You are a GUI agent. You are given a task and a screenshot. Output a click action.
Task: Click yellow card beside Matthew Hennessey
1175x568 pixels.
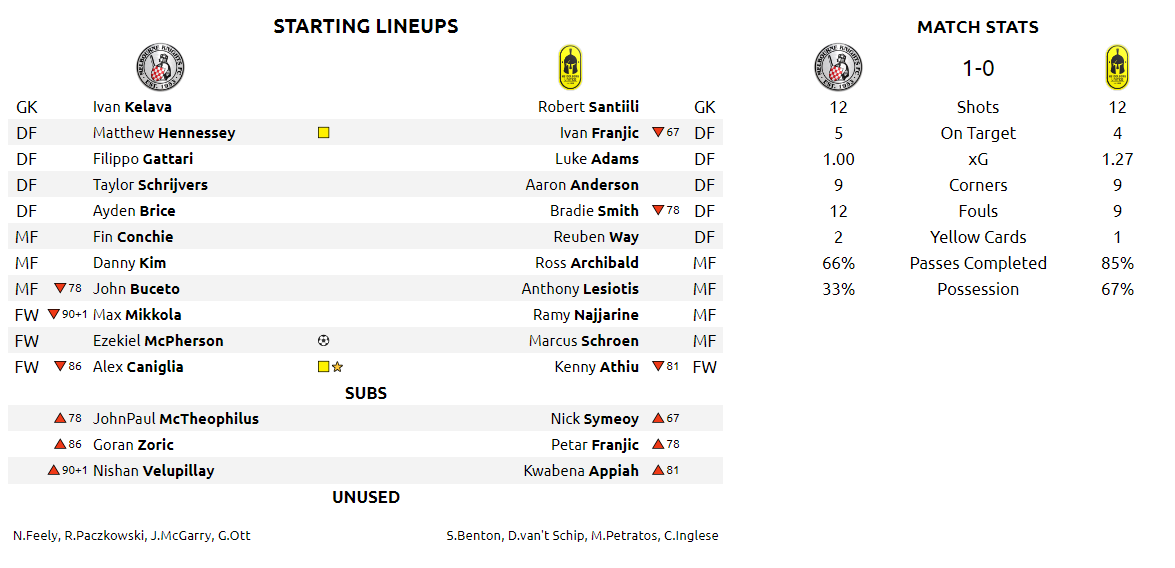pos(323,133)
